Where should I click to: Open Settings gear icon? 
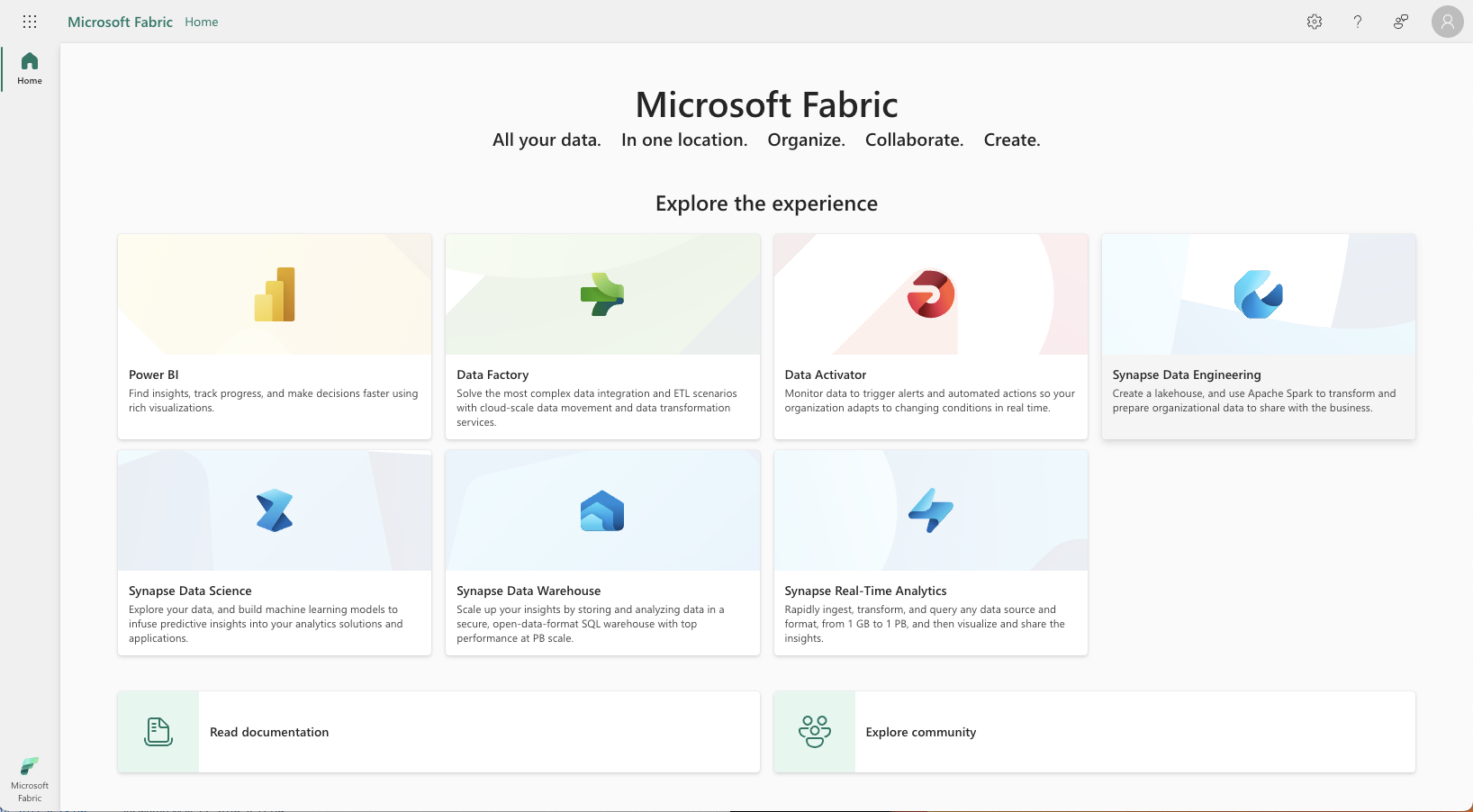(x=1315, y=22)
